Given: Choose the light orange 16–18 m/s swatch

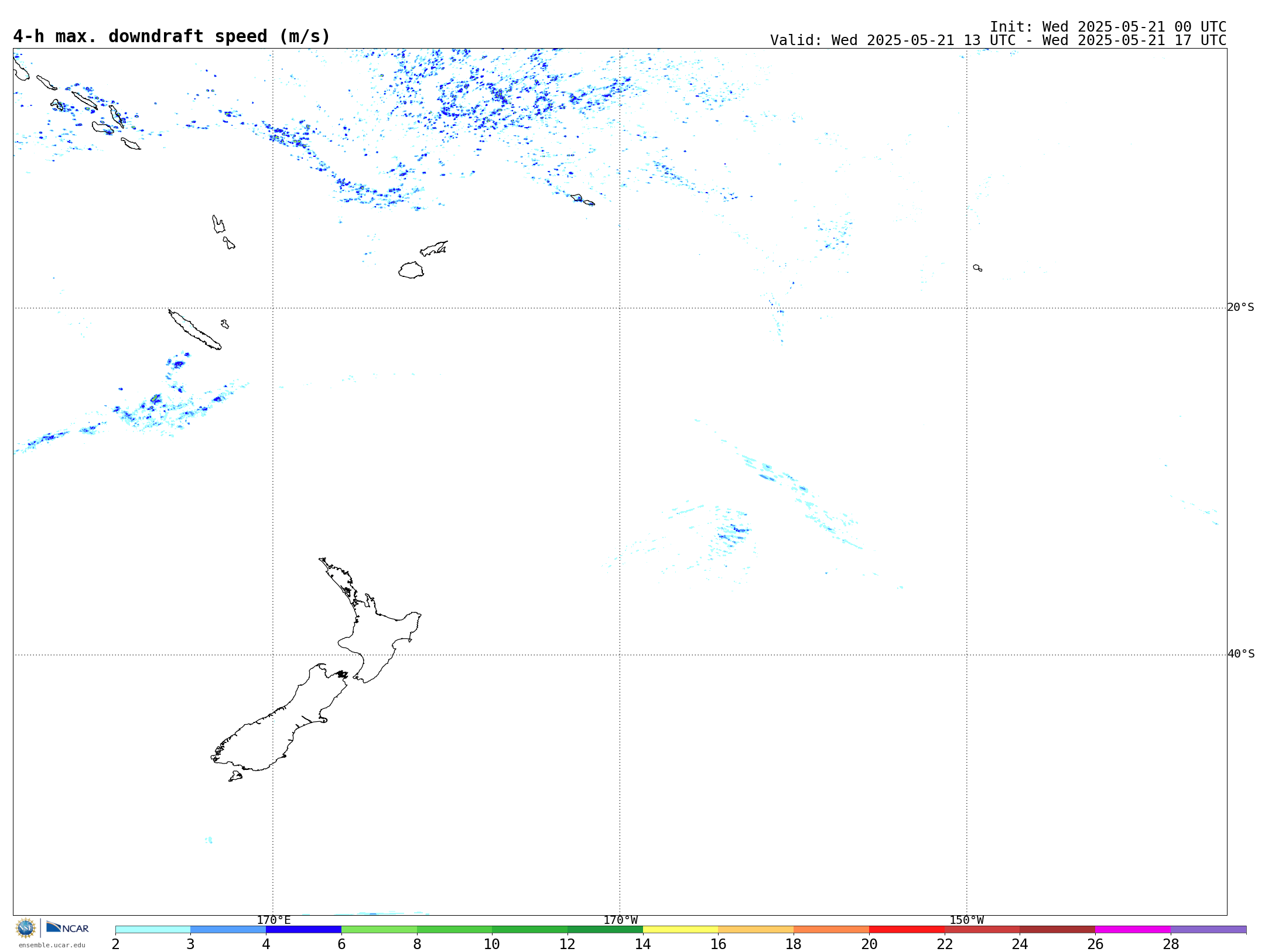Looking at the screenshot, I should [755, 929].
